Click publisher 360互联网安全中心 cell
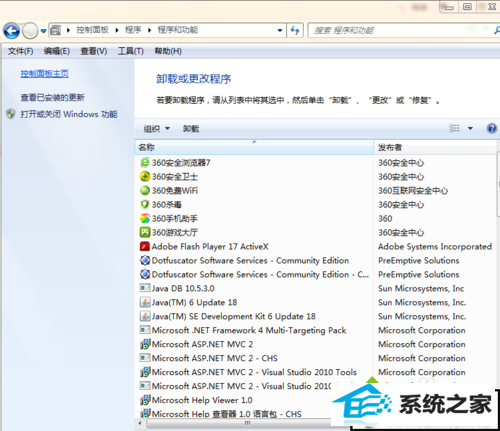The height and width of the screenshot is (431, 500). pos(413,191)
